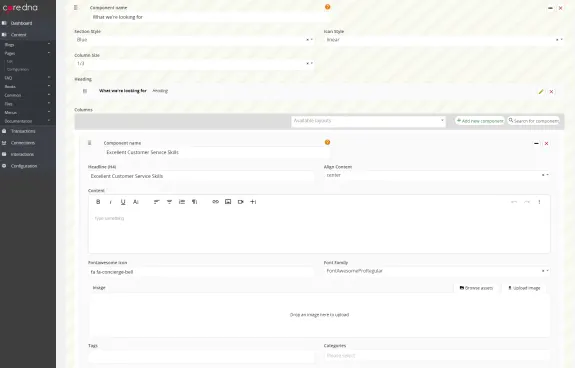575x368 pixels.
Task: Click the Tags input field
Action: pos(201,356)
